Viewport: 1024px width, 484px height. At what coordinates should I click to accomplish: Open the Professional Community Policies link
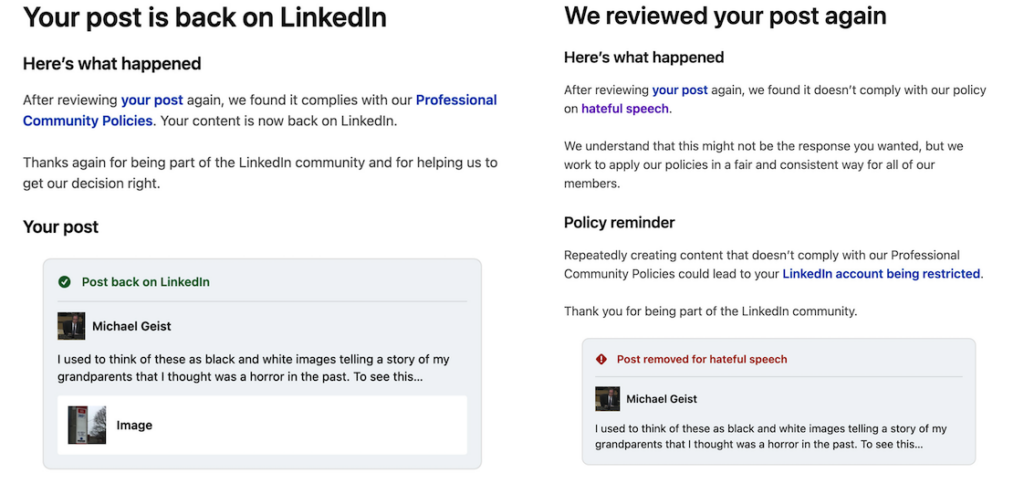click(260, 111)
